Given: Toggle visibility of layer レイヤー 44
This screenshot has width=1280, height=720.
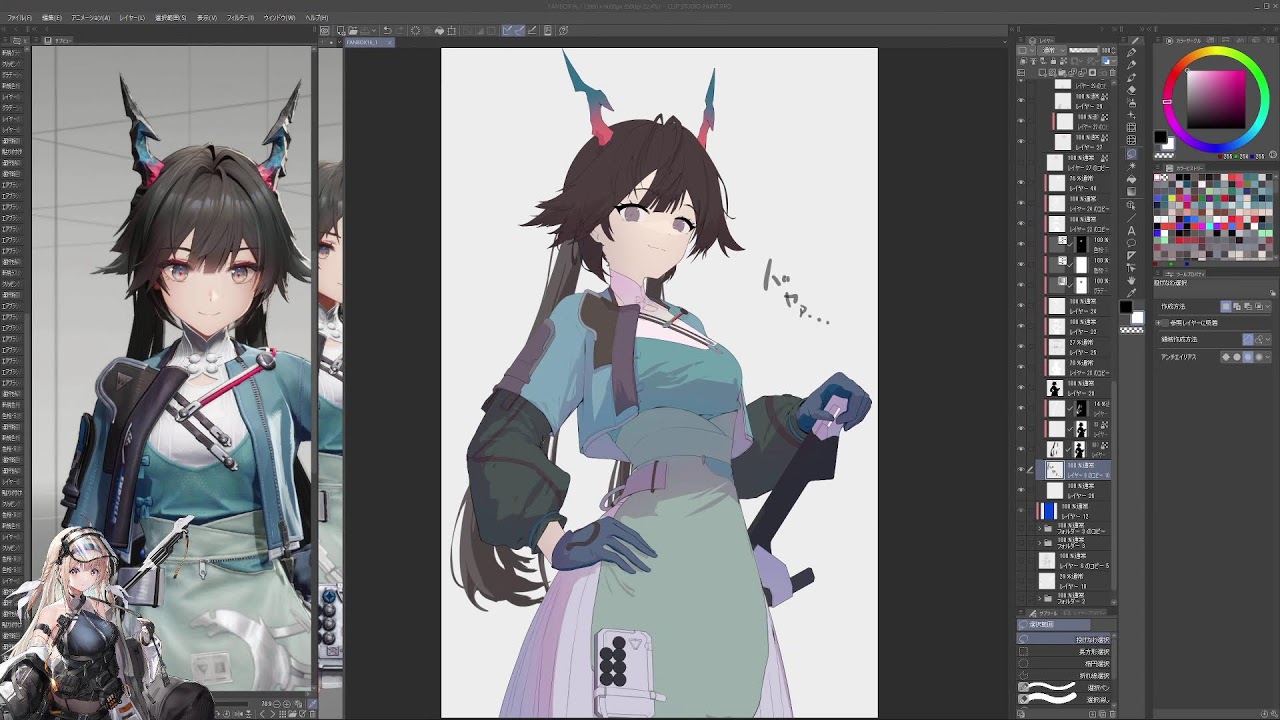Looking at the screenshot, I should (1021, 182).
